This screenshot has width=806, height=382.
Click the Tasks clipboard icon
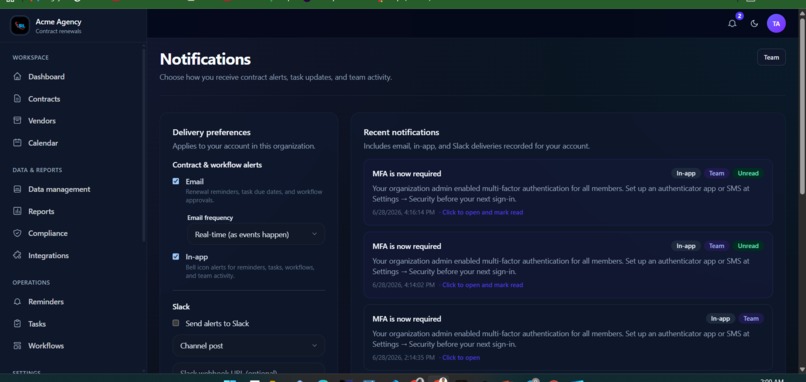click(x=17, y=324)
